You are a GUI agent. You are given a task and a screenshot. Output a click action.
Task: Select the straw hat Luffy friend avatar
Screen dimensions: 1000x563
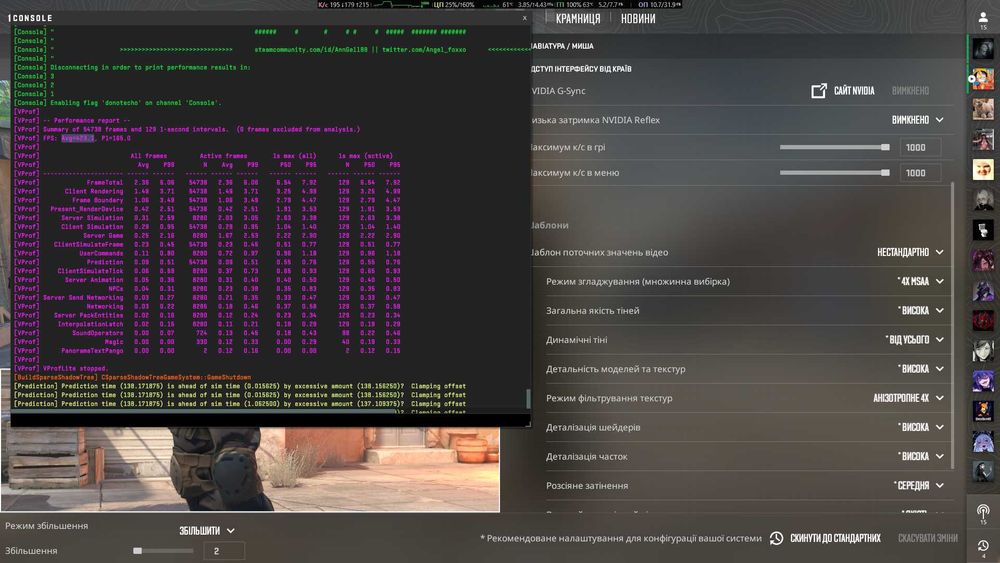[983, 80]
